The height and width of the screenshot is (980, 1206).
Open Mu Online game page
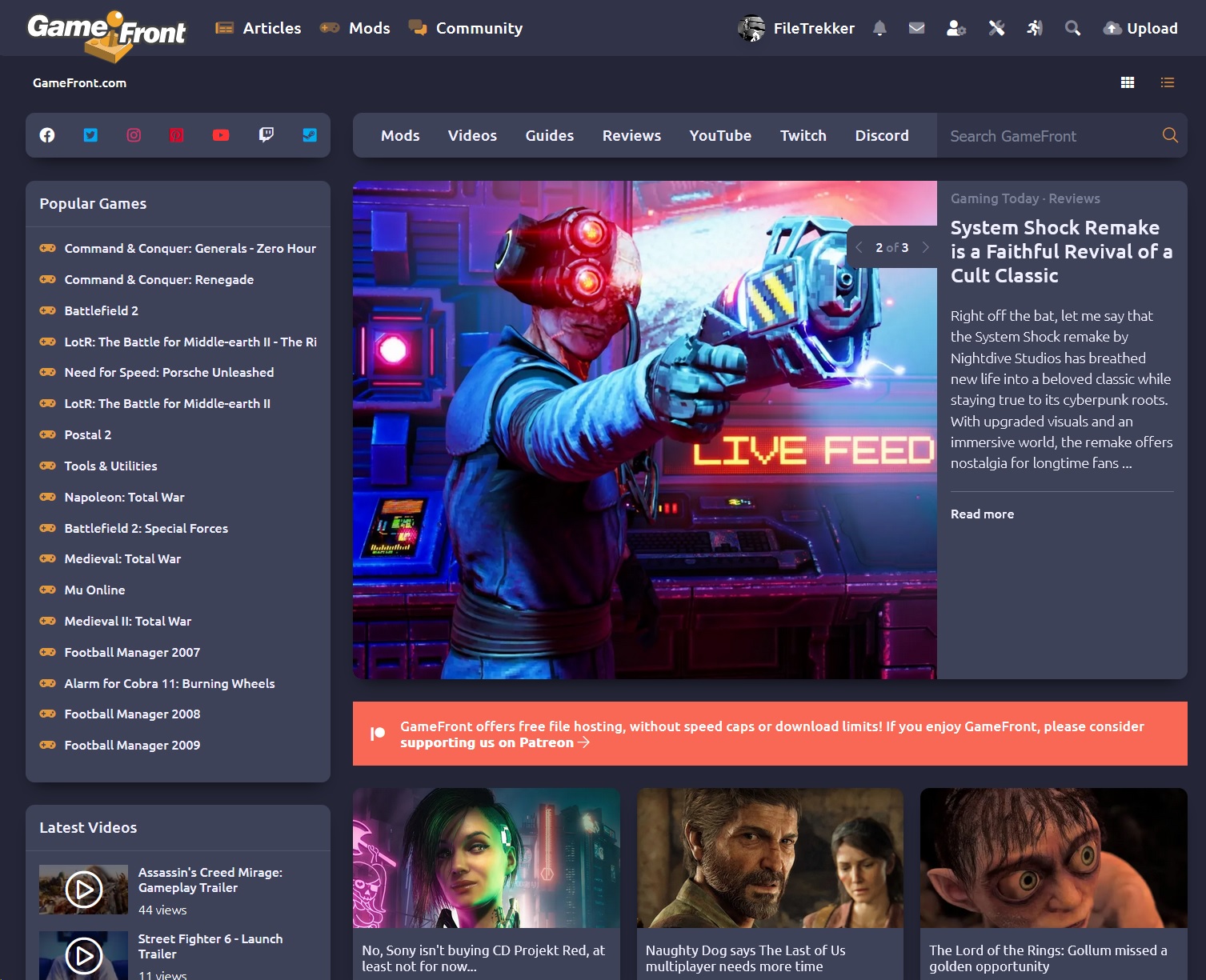click(x=94, y=590)
